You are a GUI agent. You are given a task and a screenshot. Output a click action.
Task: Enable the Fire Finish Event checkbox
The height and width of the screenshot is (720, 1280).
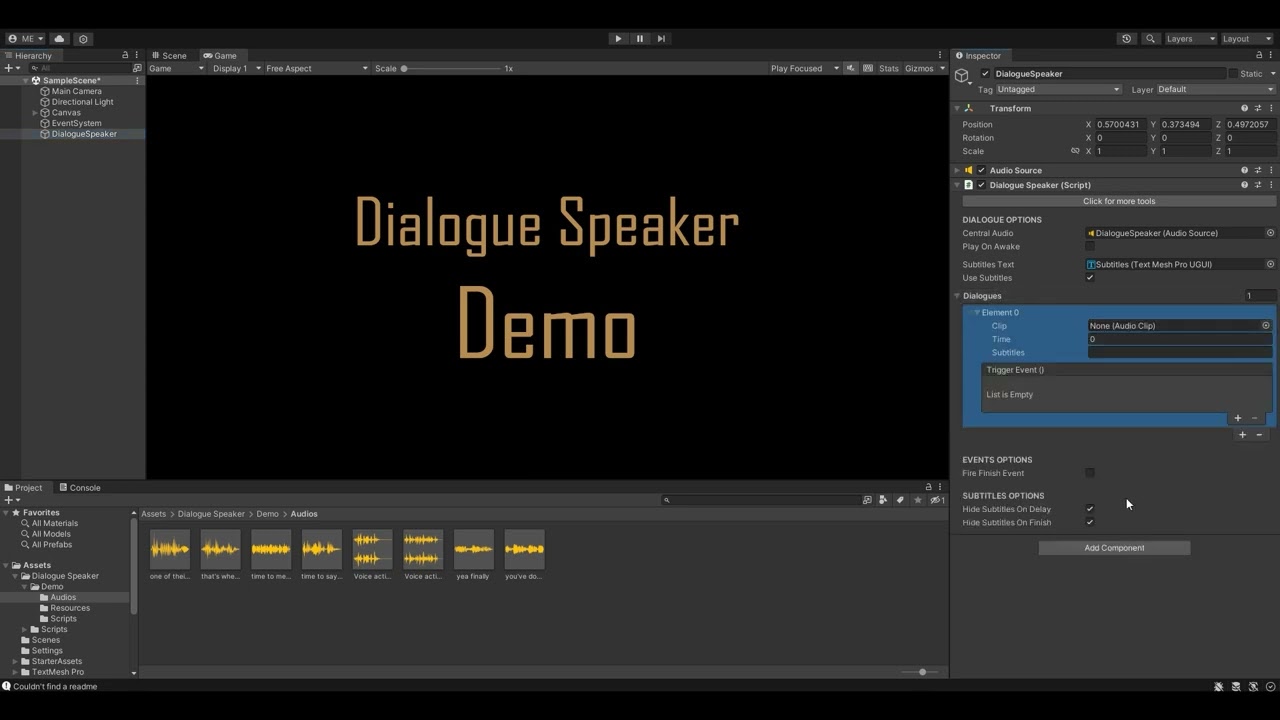click(1090, 474)
